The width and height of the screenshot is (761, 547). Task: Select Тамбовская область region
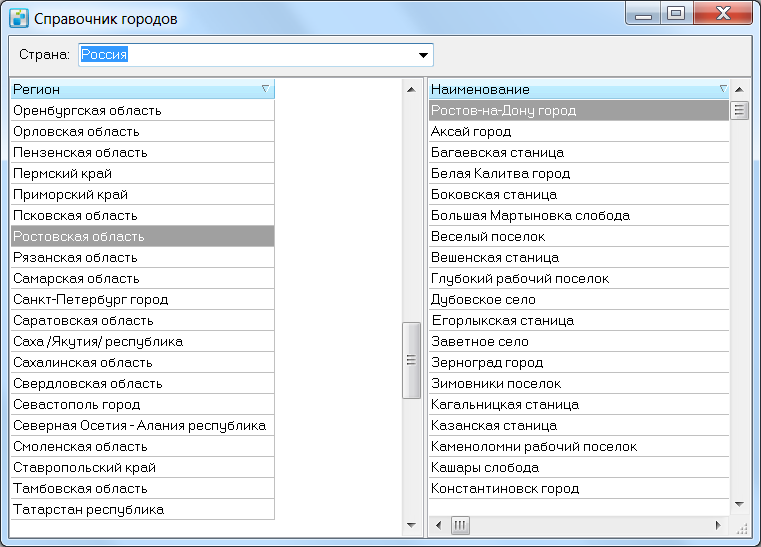click(x=143, y=488)
